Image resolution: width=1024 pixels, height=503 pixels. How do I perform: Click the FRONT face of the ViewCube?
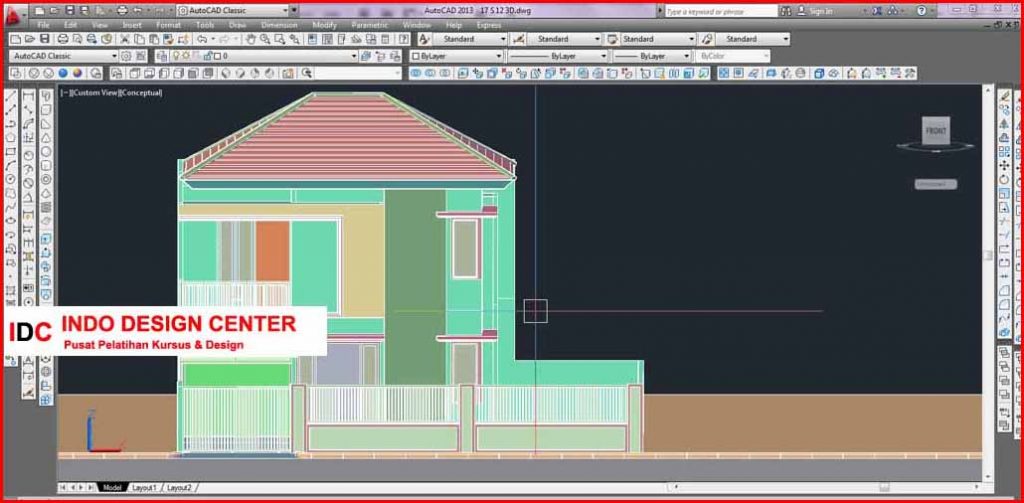935,131
